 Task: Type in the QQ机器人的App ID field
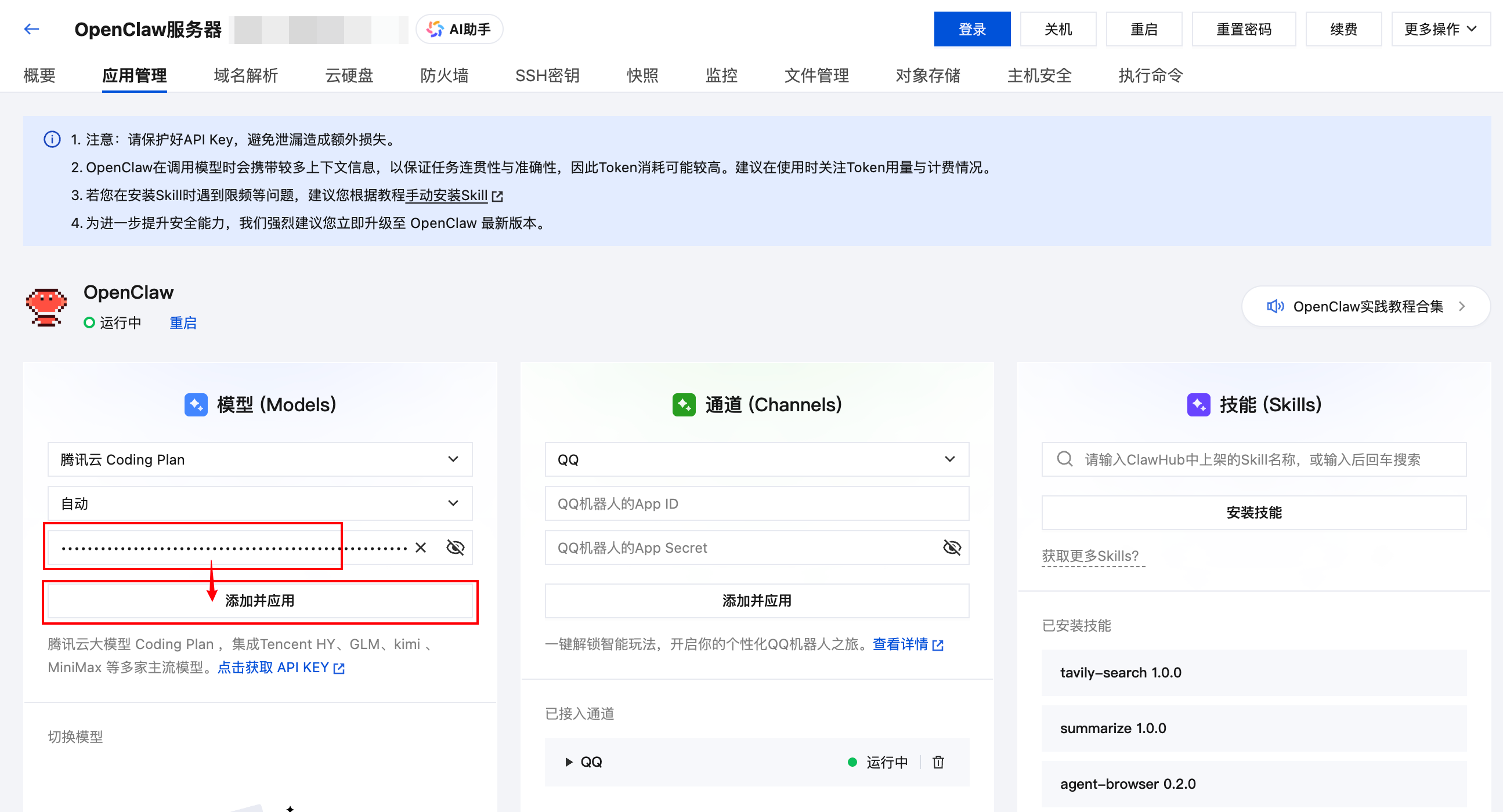[757, 503]
